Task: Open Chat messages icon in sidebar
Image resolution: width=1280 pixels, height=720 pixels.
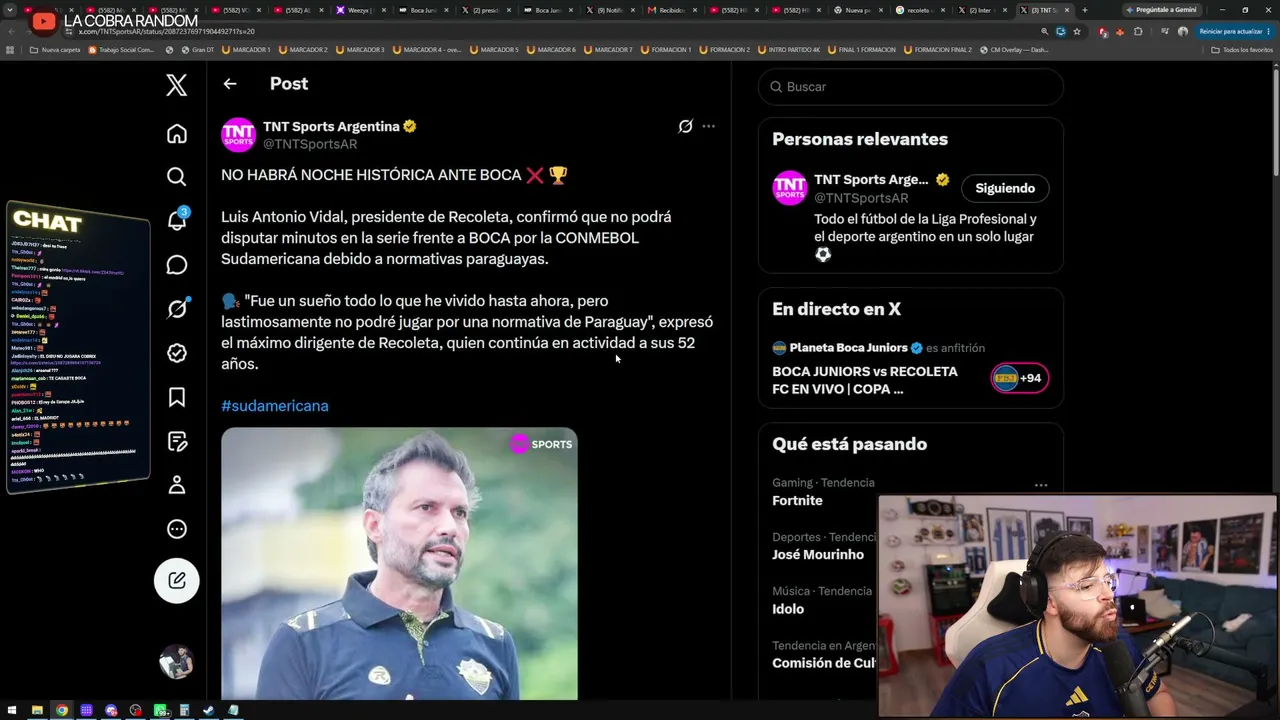Action: coord(177,265)
